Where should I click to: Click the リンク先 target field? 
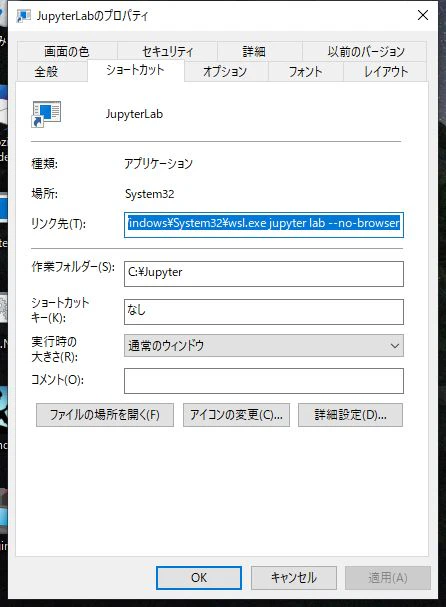point(264,225)
